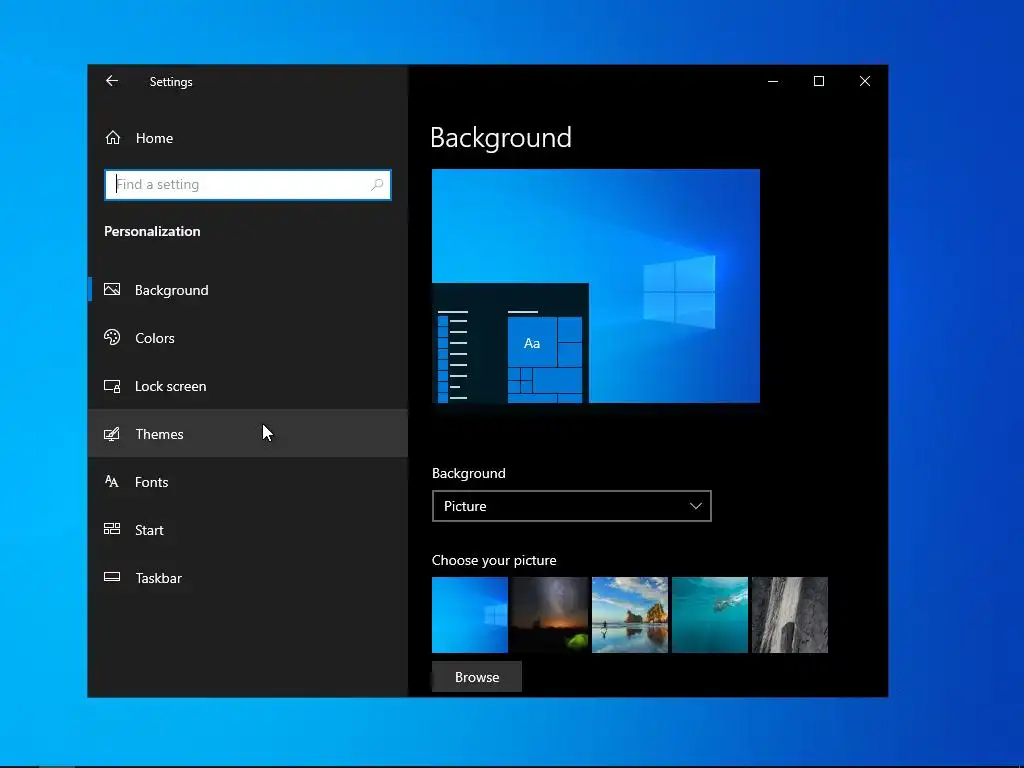The image size is (1024, 768).
Task: Click the large background preview image
Action: tap(596, 286)
